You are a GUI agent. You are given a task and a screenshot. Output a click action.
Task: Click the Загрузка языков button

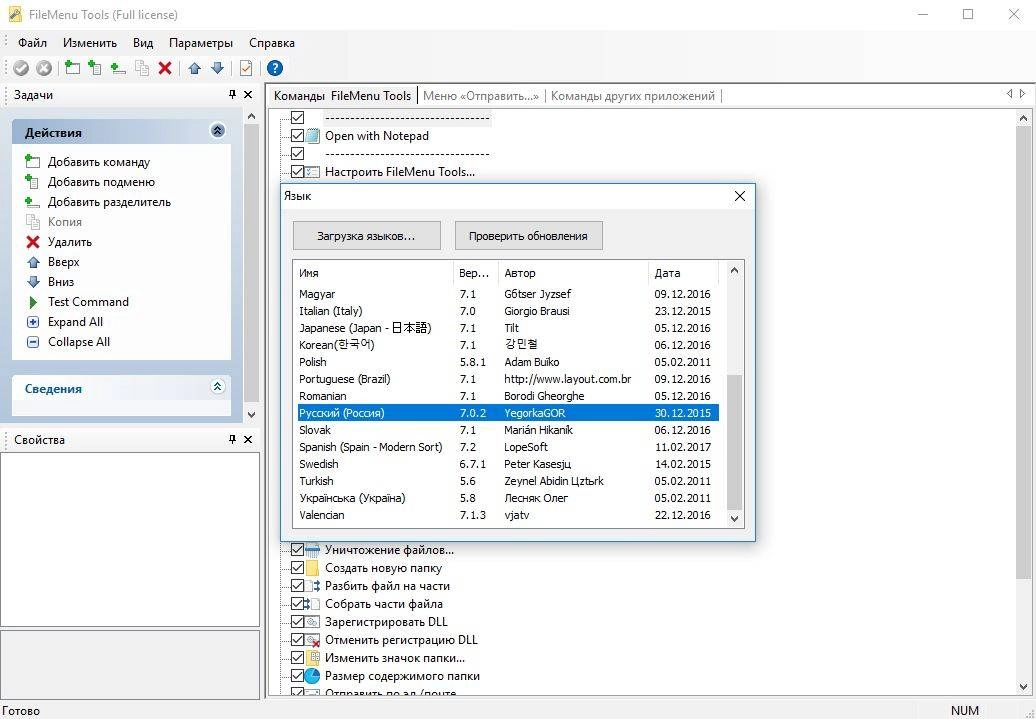(x=367, y=236)
